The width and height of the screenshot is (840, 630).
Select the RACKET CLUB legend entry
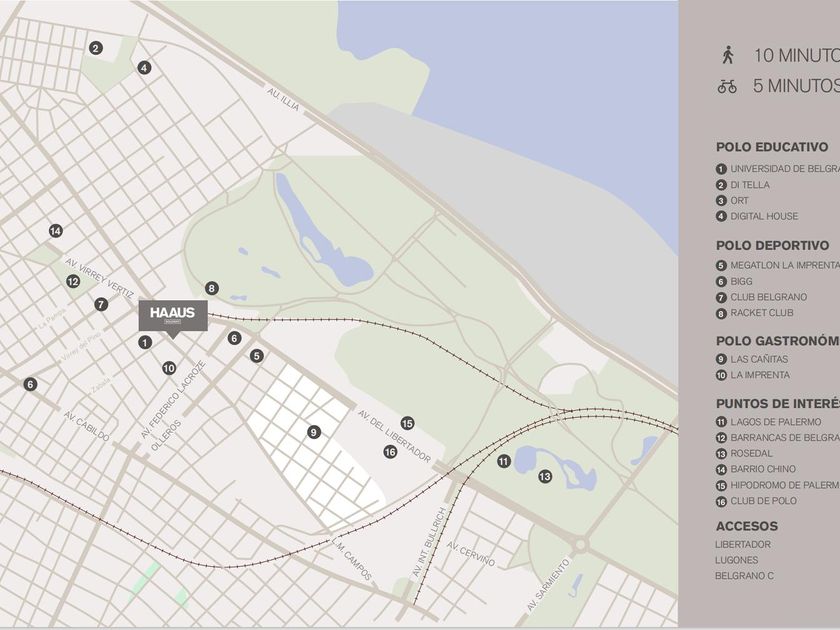click(x=755, y=313)
